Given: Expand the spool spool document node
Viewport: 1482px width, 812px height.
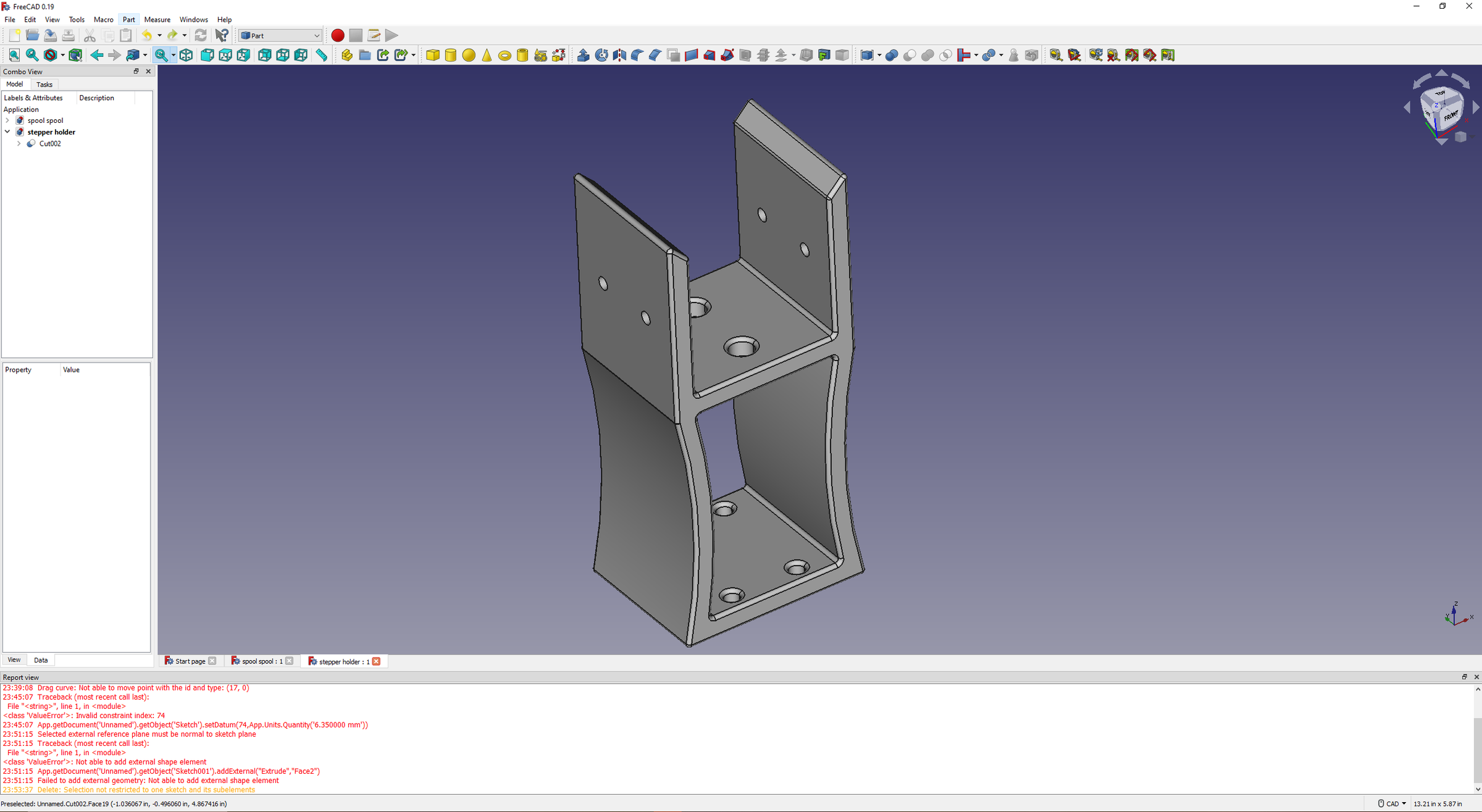Looking at the screenshot, I should coord(7,120).
